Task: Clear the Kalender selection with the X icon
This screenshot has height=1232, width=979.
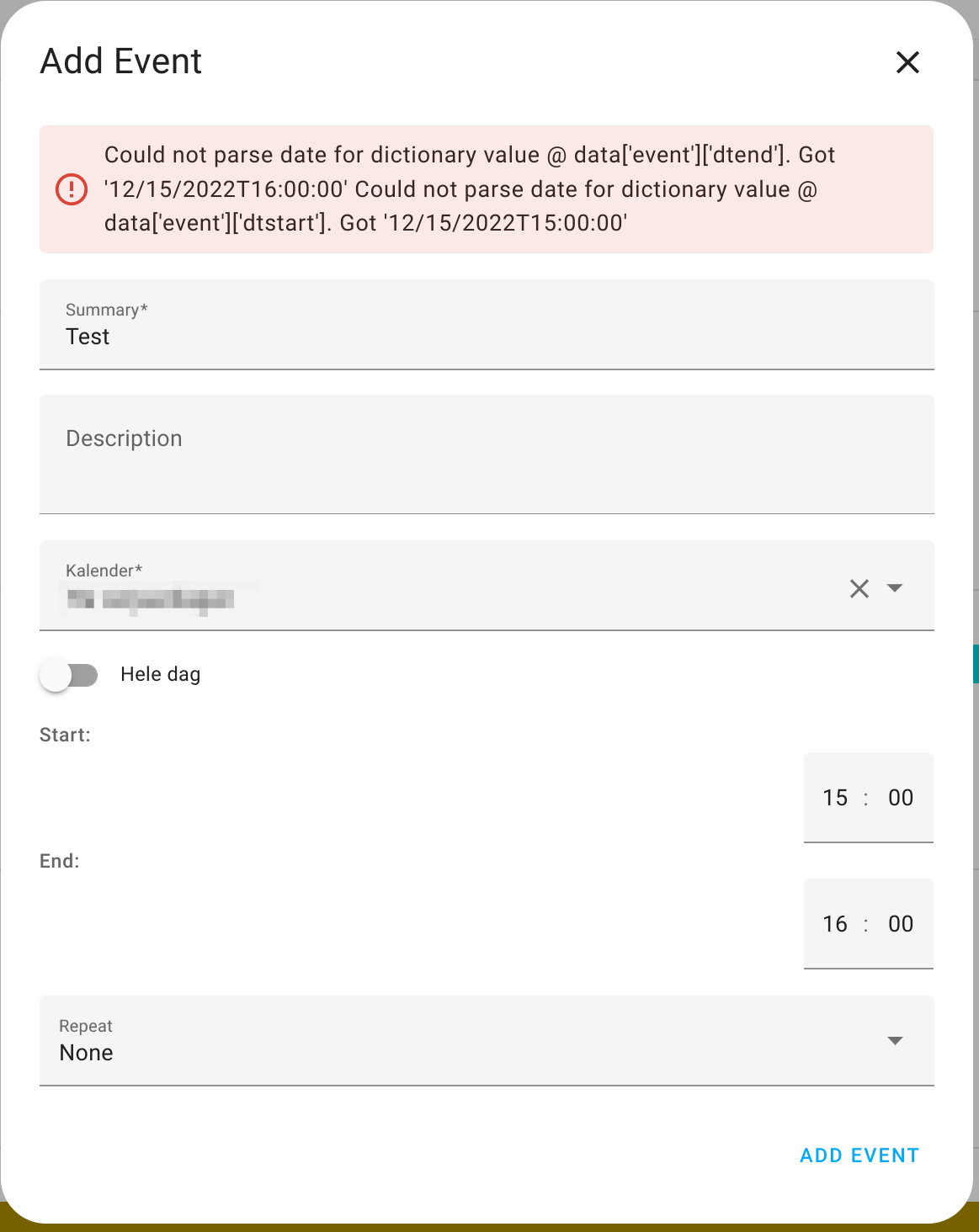Action: pos(859,588)
